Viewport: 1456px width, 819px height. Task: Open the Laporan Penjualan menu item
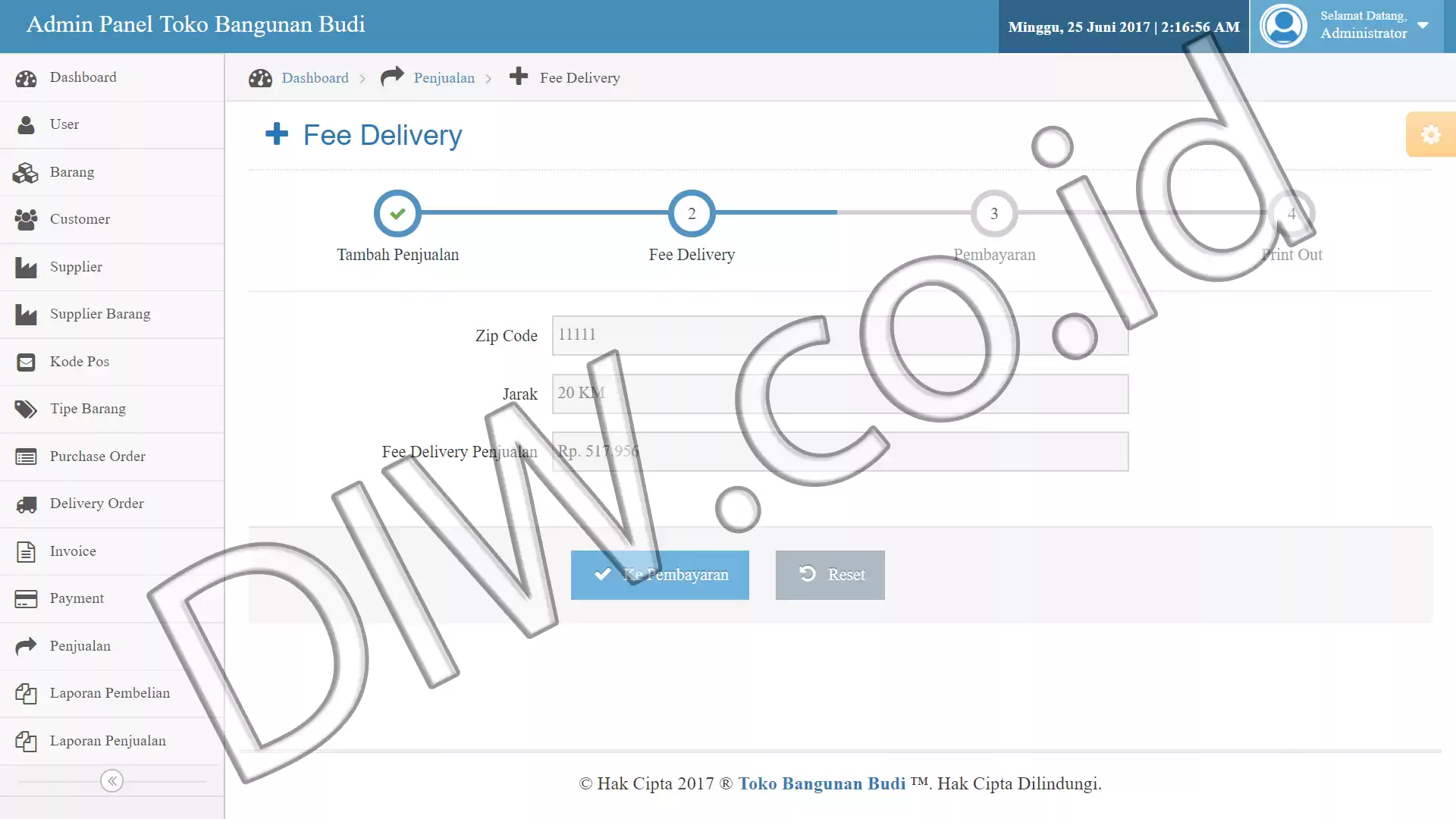112,742
